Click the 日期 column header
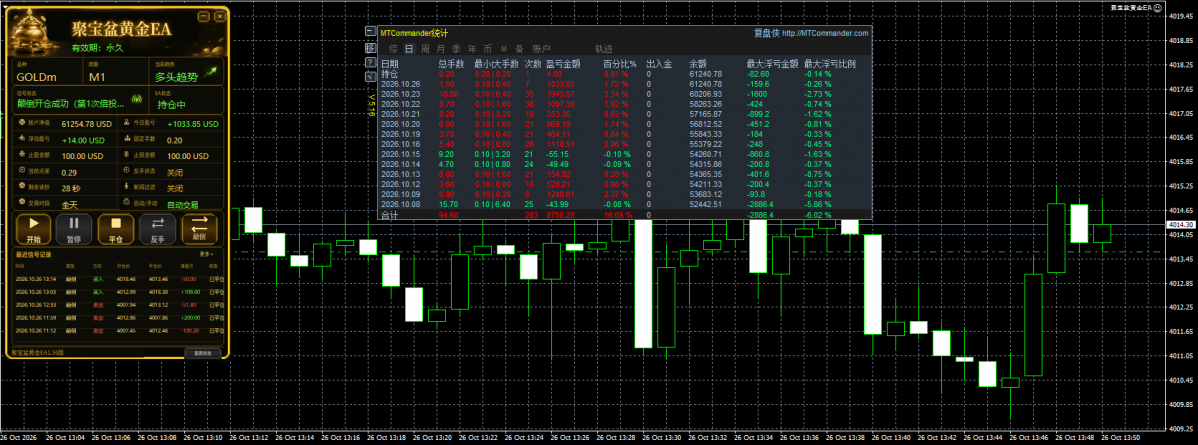 pos(389,64)
